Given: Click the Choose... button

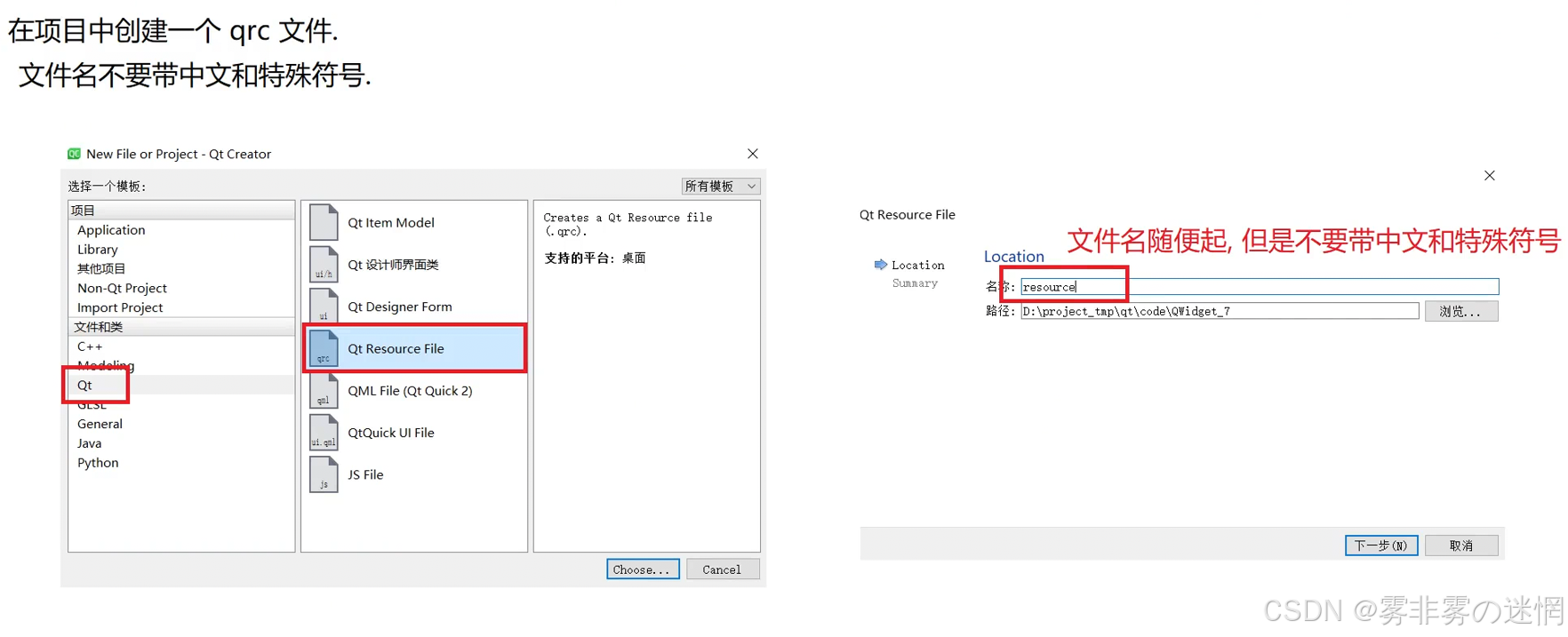Looking at the screenshot, I should (643, 569).
